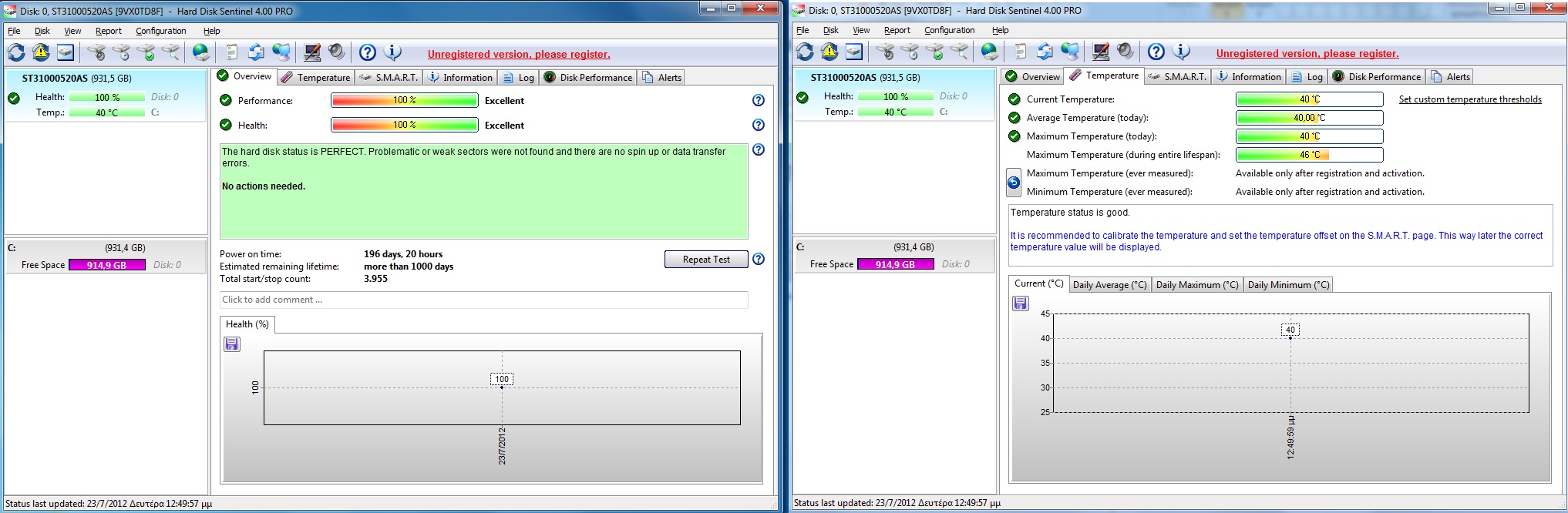Image resolution: width=1568 pixels, height=513 pixels.
Task: Open Alerts tab in Overview window
Action: (x=661, y=77)
